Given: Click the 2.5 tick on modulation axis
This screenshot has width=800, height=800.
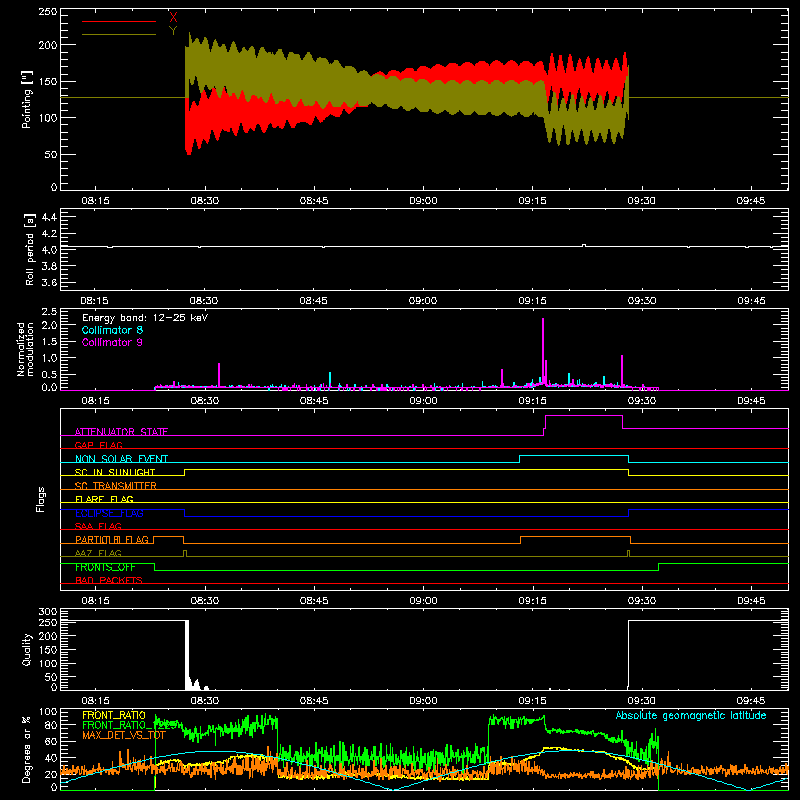Looking at the screenshot, I should (x=49, y=312).
